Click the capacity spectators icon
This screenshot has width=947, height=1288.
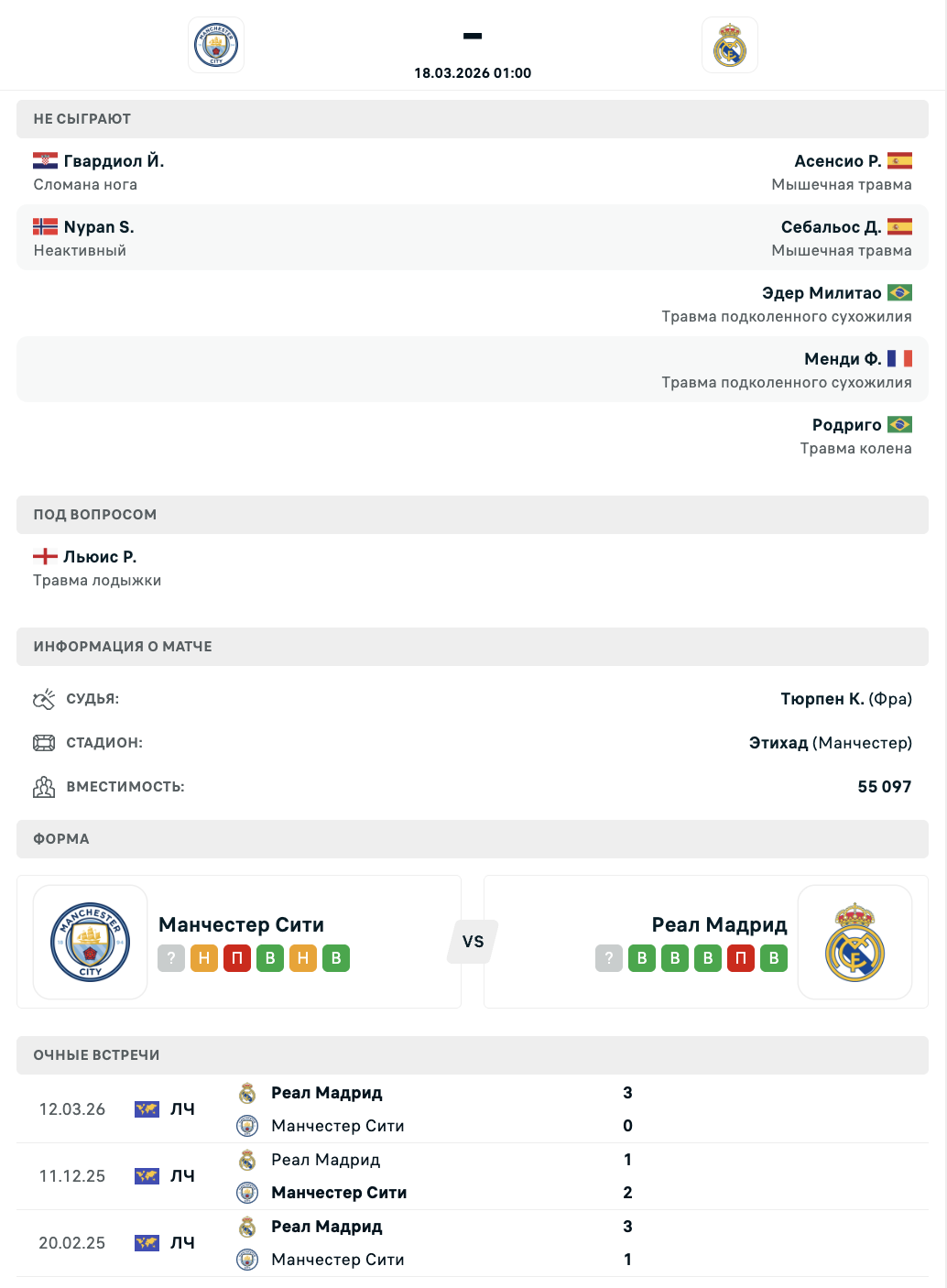(x=44, y=787)
